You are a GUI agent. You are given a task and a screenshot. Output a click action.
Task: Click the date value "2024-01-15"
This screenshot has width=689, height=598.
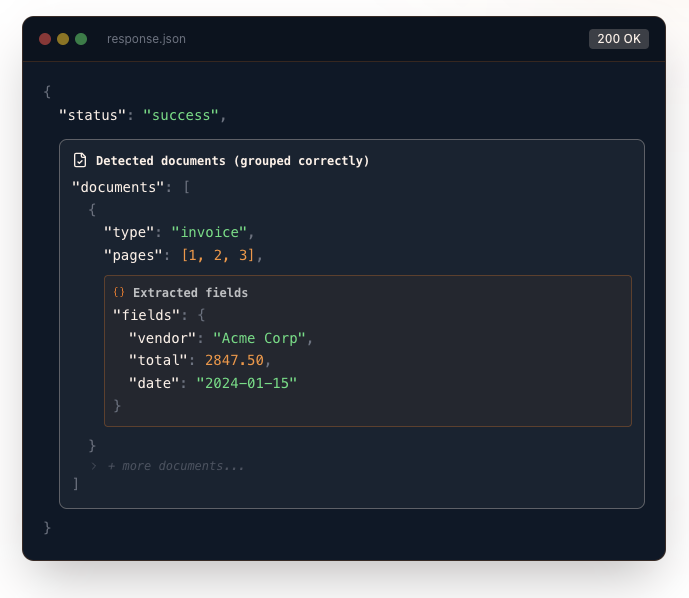(247, 383)
